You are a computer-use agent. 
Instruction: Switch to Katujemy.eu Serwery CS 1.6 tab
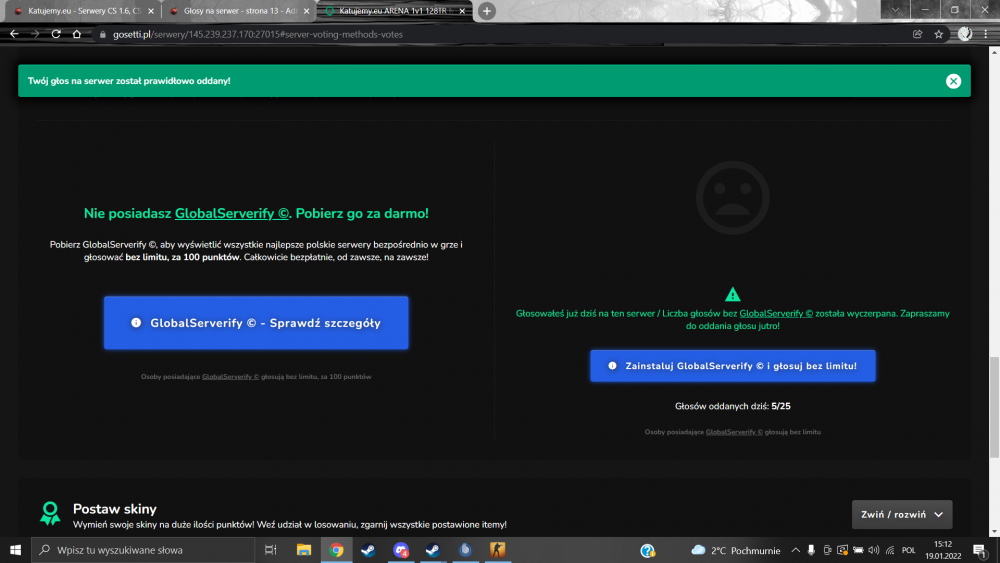click(82, 11)
